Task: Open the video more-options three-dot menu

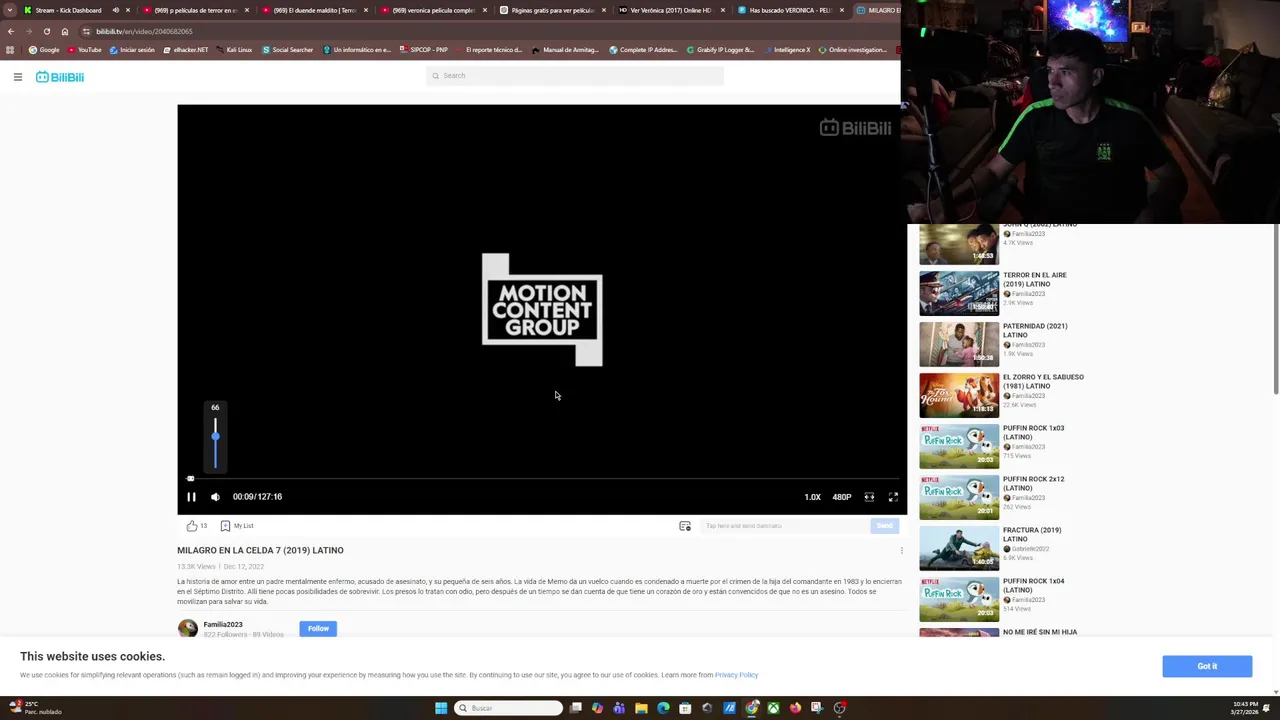Action: (901, 551)
